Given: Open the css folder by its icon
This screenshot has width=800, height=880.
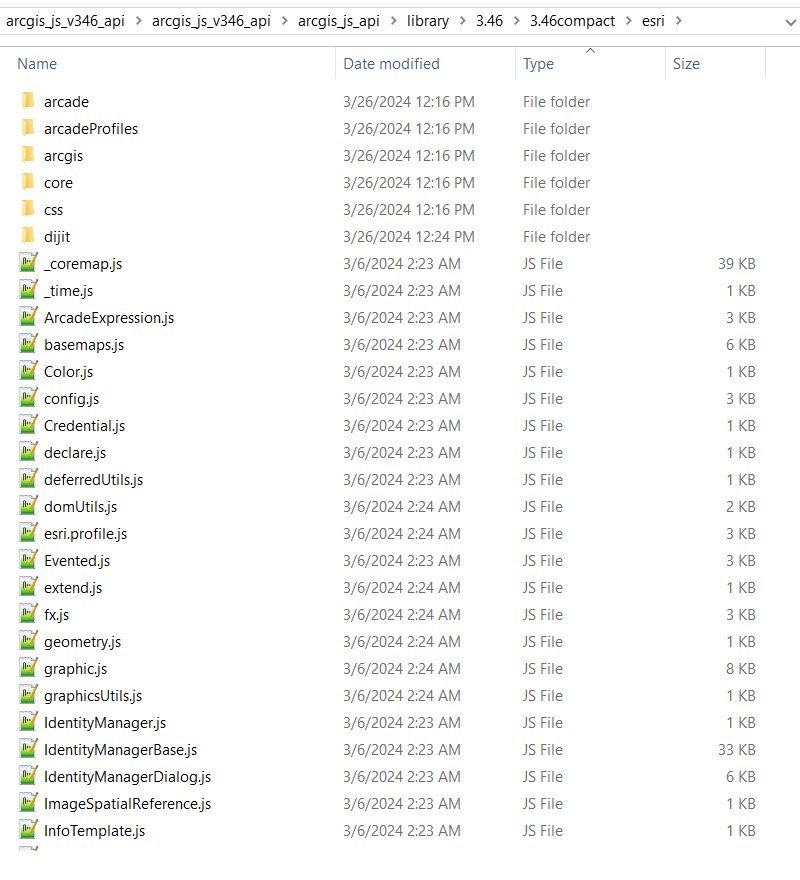Looking at the screenshot, I should pos(27,209).
